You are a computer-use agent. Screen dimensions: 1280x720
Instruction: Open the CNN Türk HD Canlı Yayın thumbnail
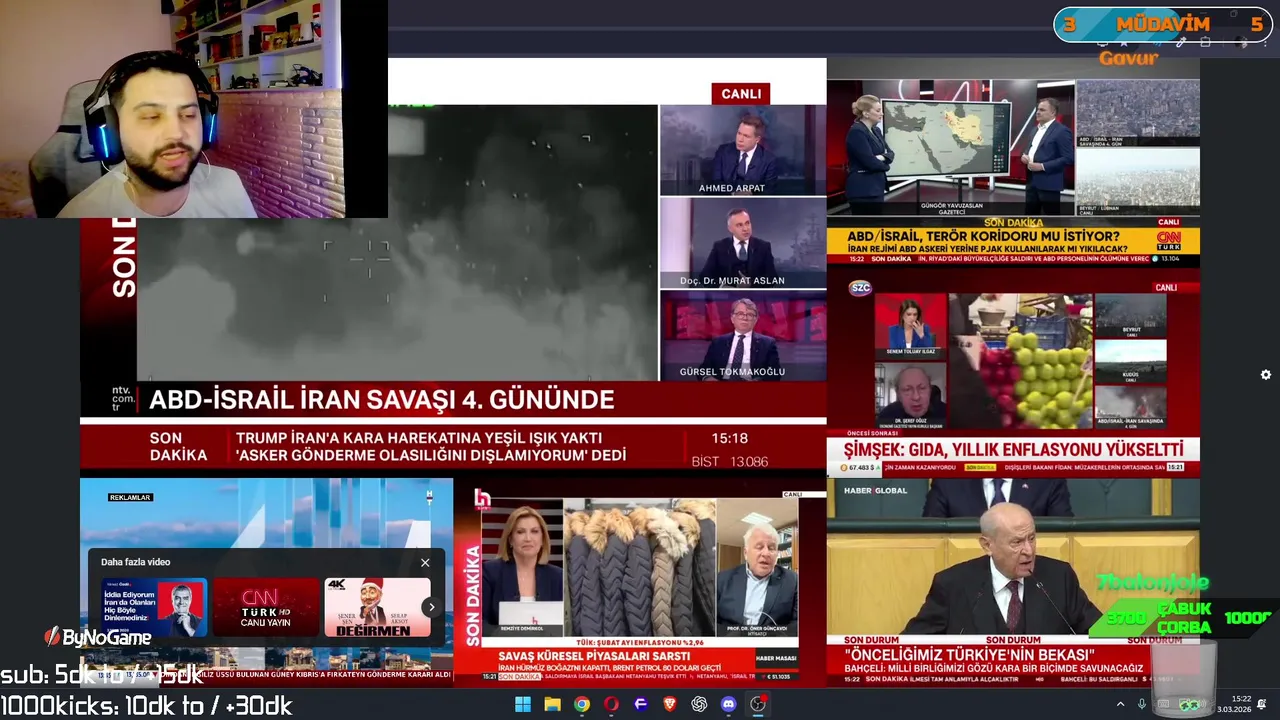coord(265,607)
